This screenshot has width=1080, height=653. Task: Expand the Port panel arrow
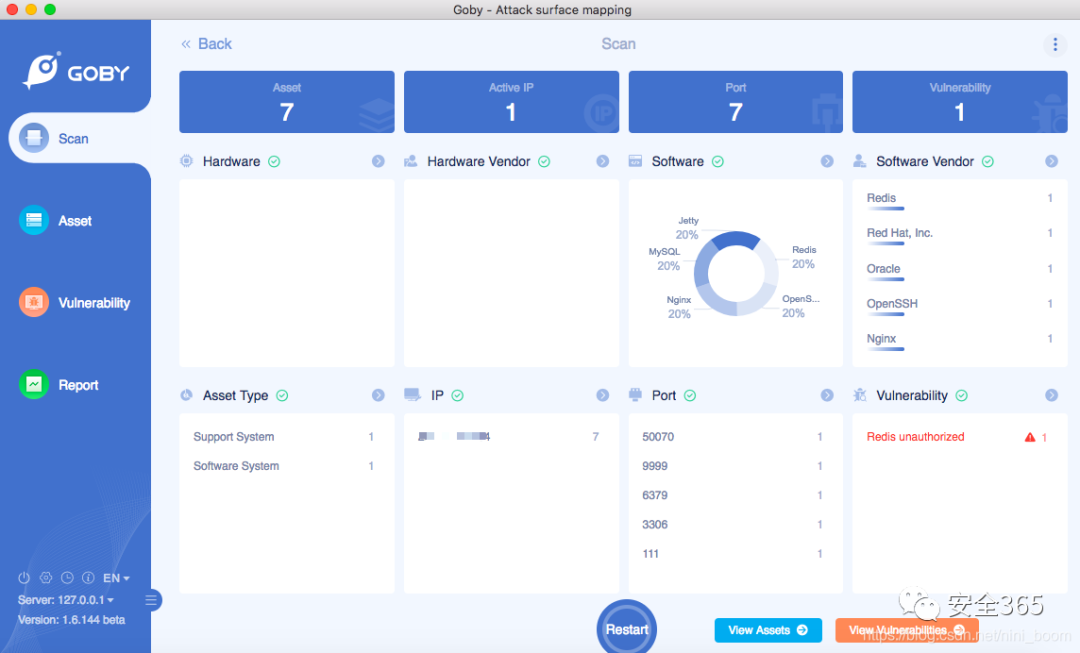827,395
